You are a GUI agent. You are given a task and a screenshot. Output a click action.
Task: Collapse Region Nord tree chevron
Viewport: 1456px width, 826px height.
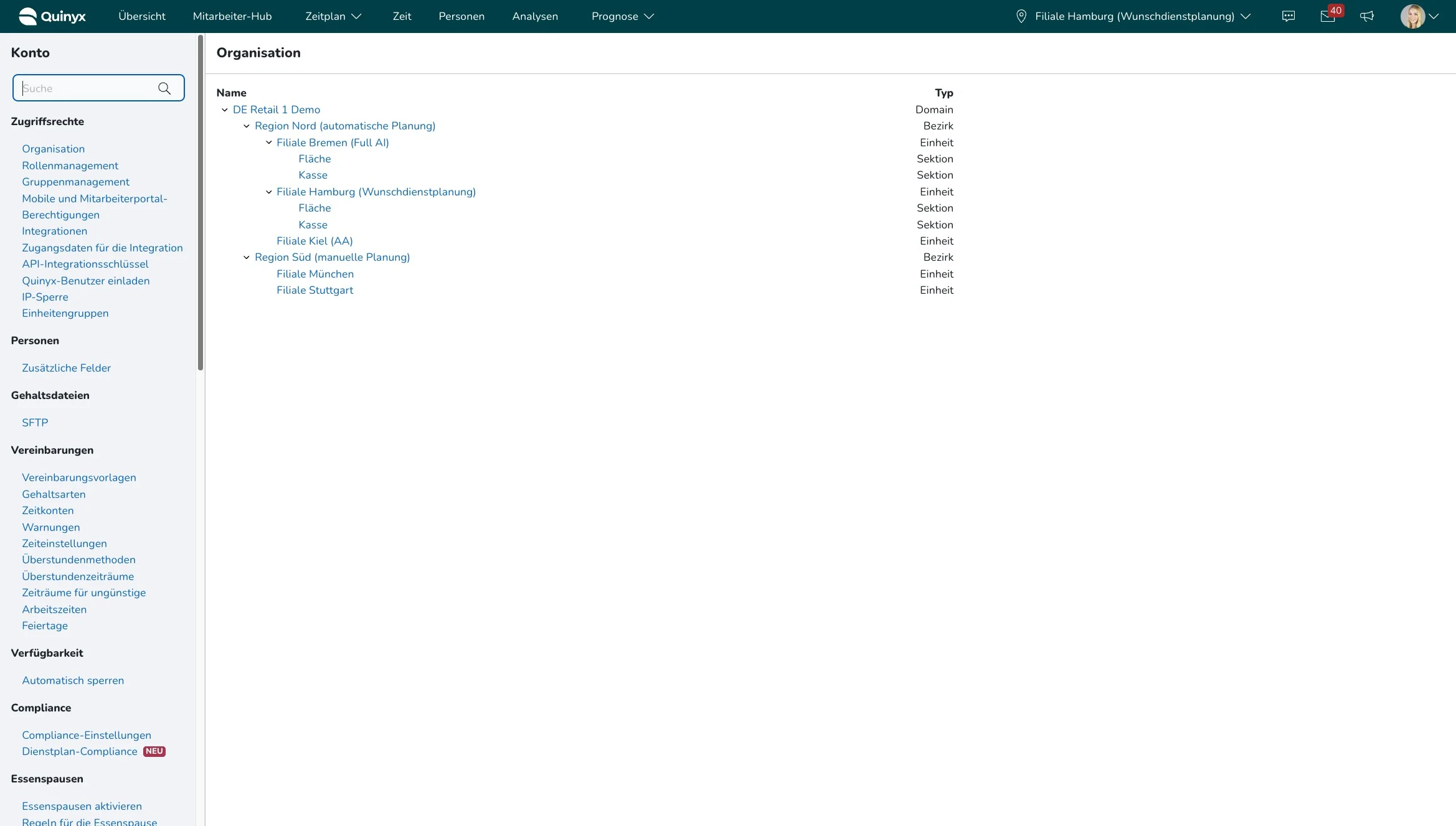click(x=247, y=126)
